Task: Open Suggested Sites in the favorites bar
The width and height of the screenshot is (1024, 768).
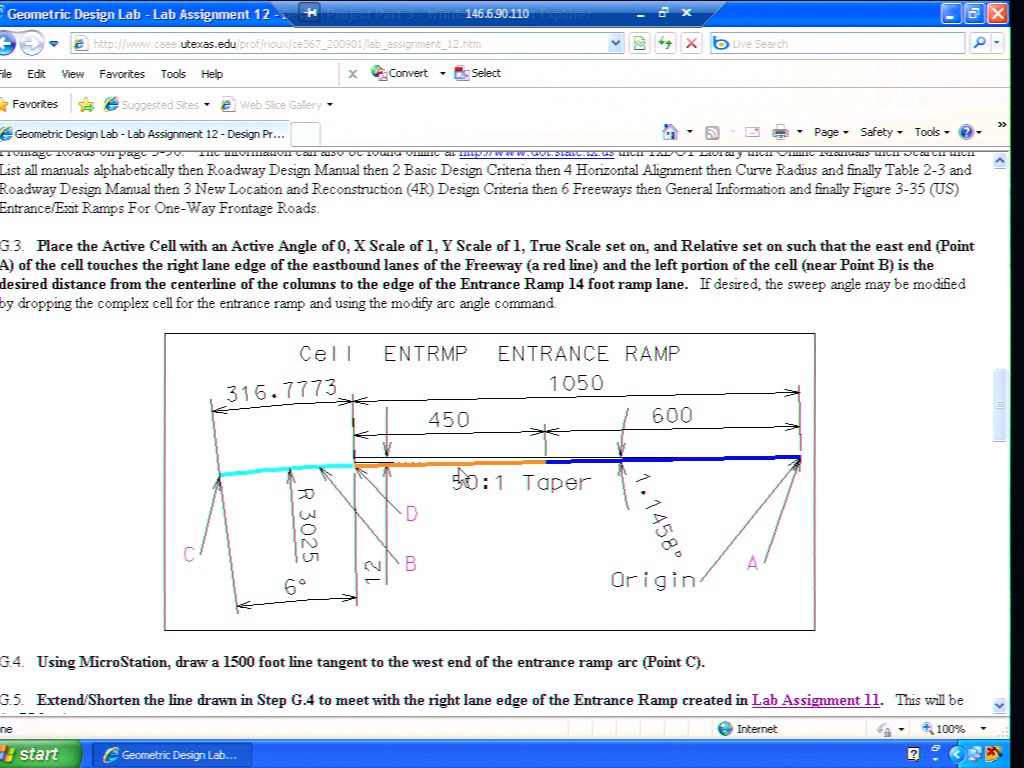Action: (x=156, y=104)
